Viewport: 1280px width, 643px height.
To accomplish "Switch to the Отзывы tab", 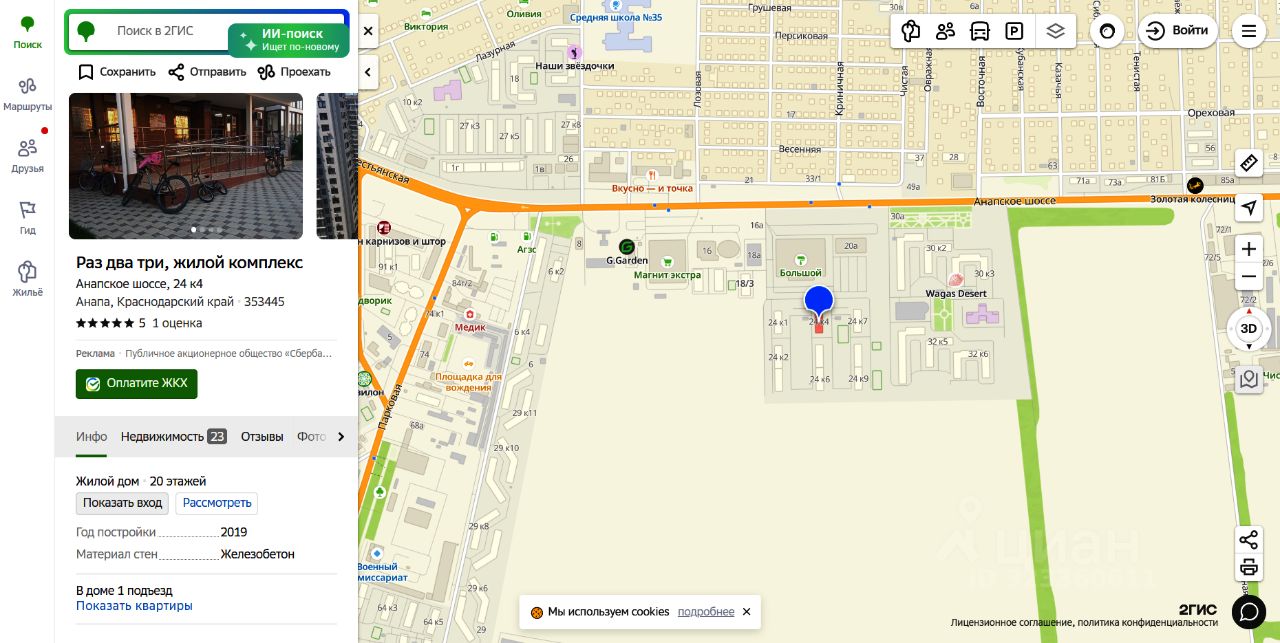I will pyautogui.click(x=262, y=437).
